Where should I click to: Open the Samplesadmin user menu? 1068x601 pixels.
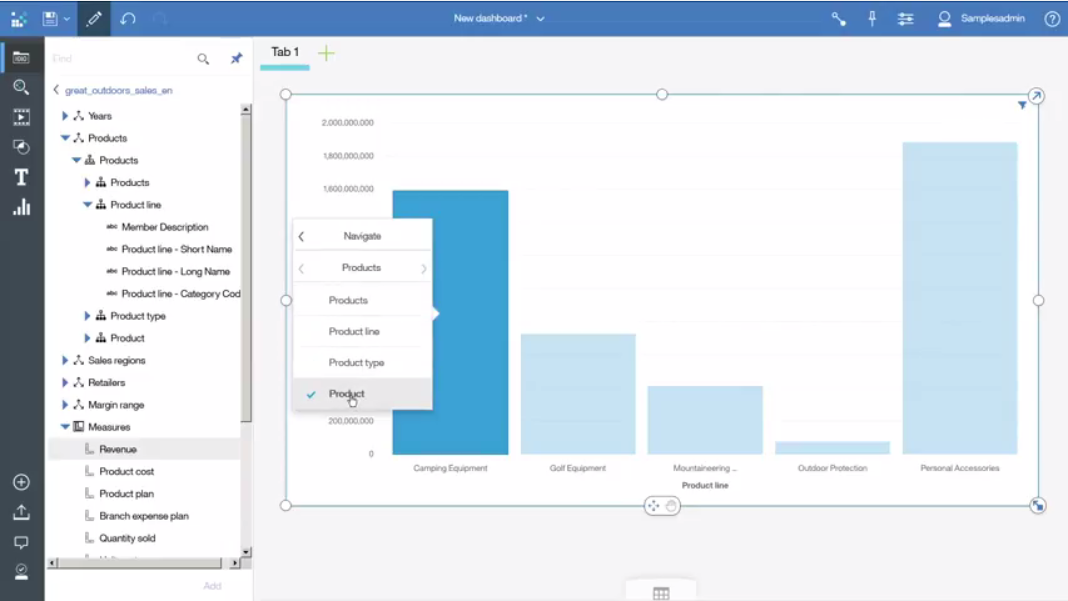(981, 19)
